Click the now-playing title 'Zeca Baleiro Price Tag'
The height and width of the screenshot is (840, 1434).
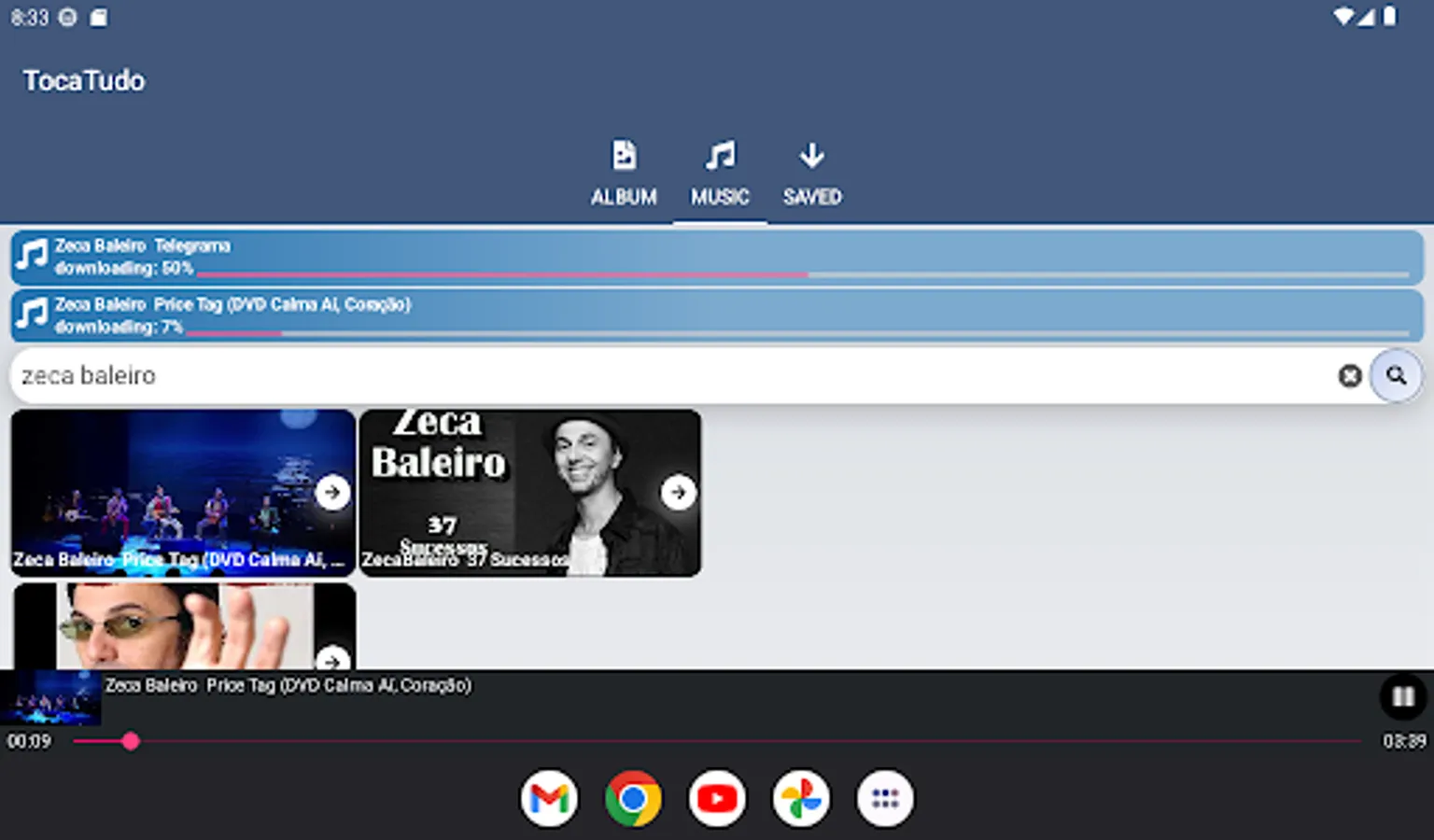tap(288, 685)
